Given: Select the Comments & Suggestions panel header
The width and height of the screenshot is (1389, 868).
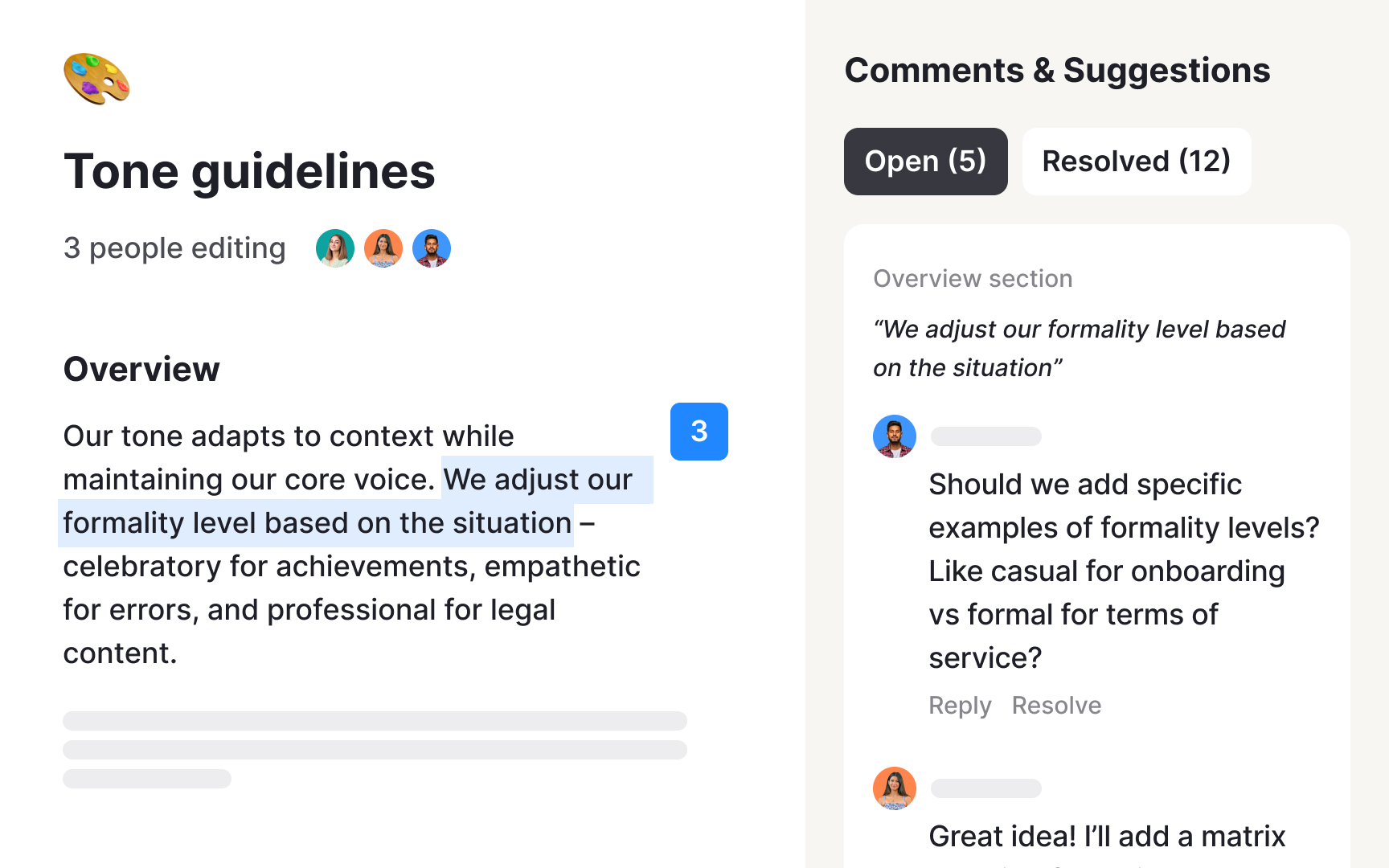Looking at the screenshot, I should click(x=1057, y=70).
